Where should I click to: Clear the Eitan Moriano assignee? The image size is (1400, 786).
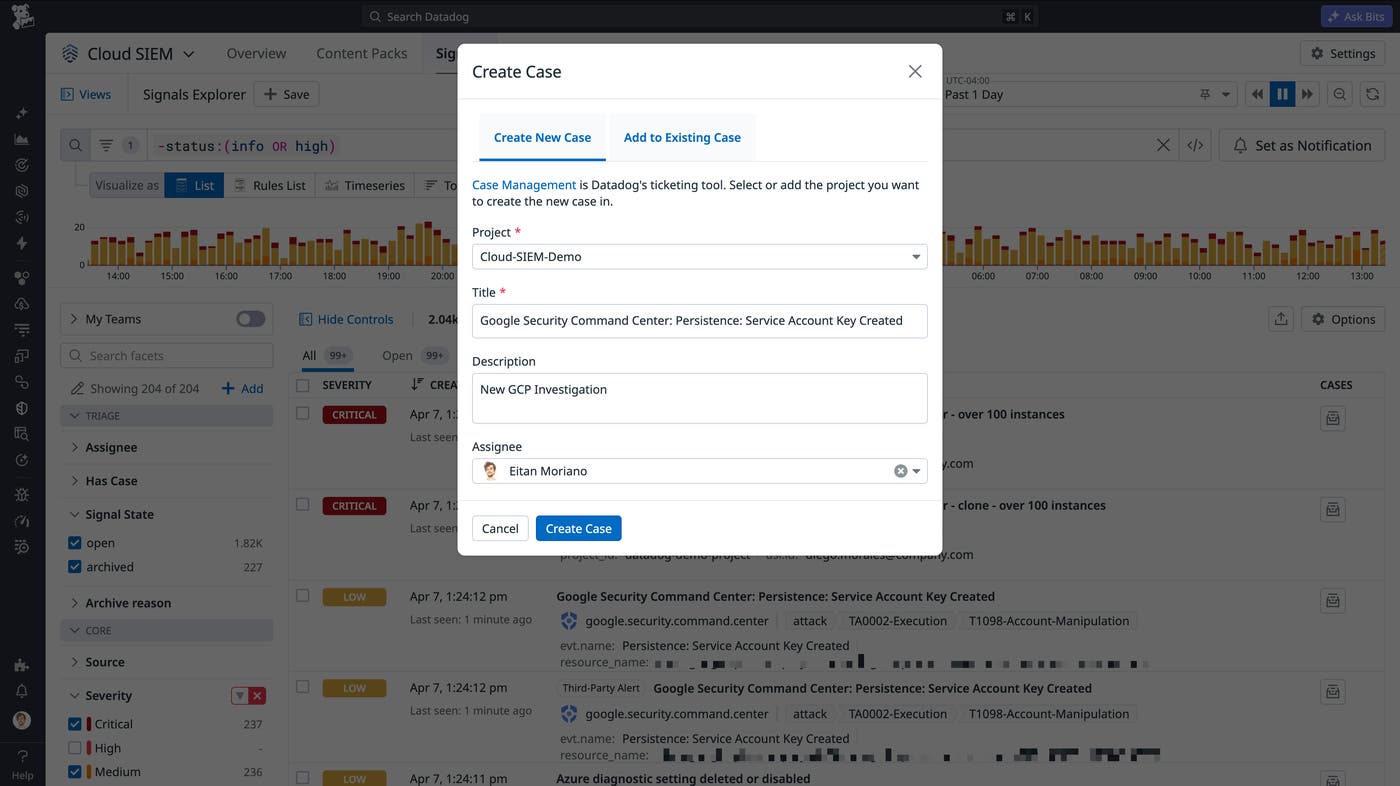[900, 471]
